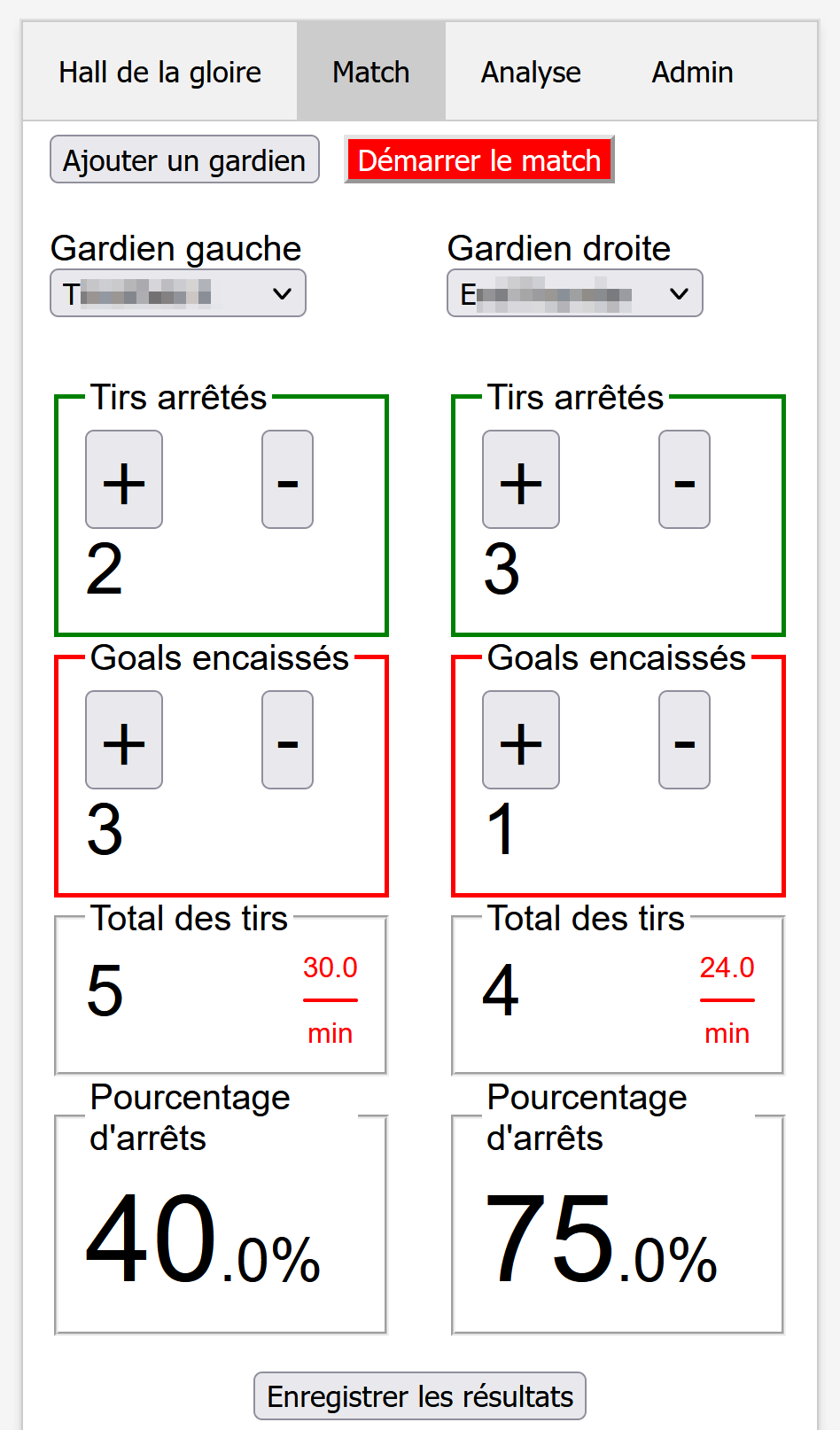Click right goalkeeper's 75.0% save percentage
The image size is (840, 1430).
[x=601, y=1240]
